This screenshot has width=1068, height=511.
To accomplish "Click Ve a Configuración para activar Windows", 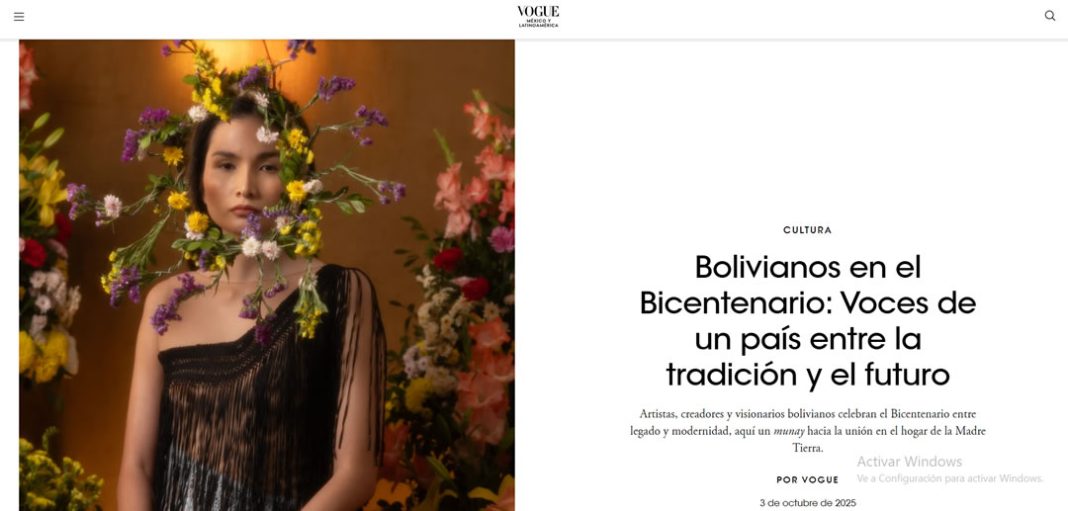I will 950,478.
